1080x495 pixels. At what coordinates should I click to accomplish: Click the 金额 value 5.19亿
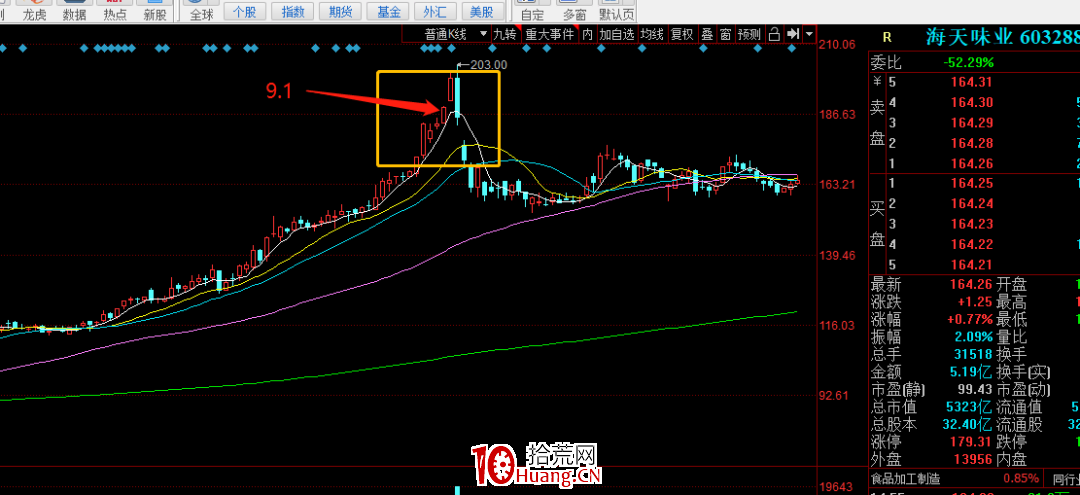pyautogui.click(x=970, y=372)
